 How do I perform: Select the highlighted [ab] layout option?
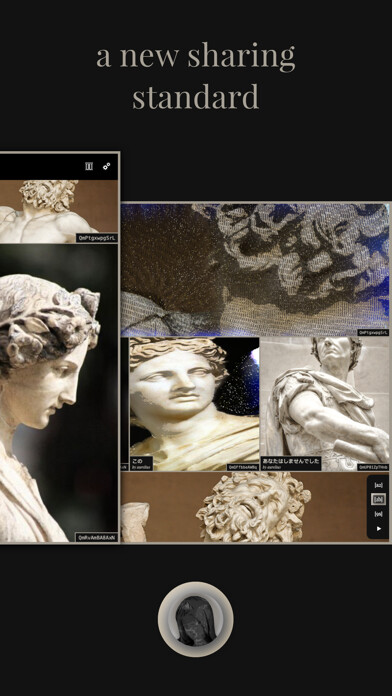(378, 499)
